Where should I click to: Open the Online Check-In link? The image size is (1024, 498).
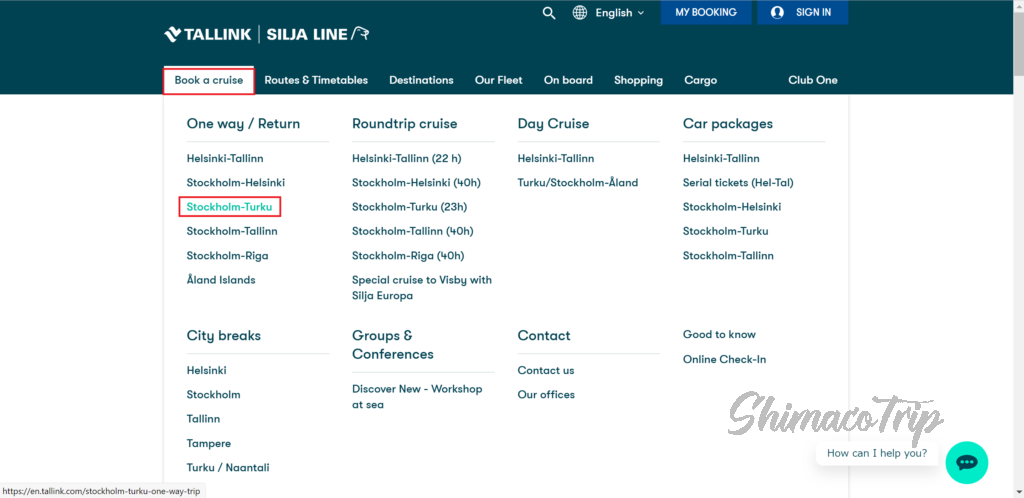click(724, 359)
